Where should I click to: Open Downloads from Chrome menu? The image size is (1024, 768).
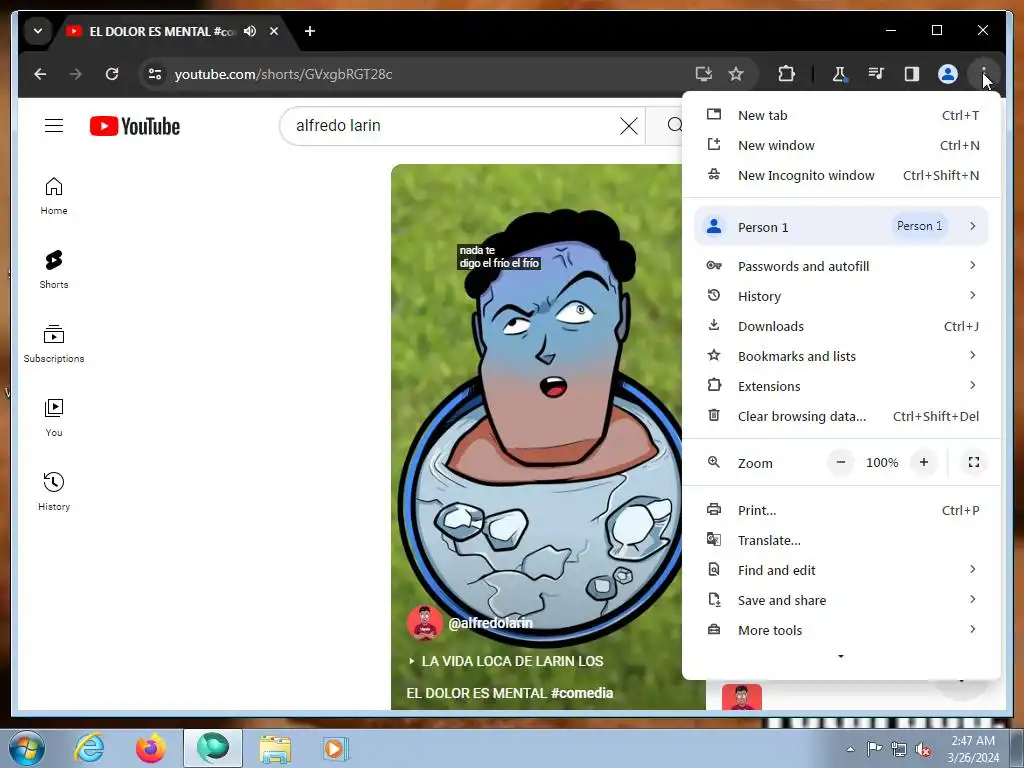(842, 327)
